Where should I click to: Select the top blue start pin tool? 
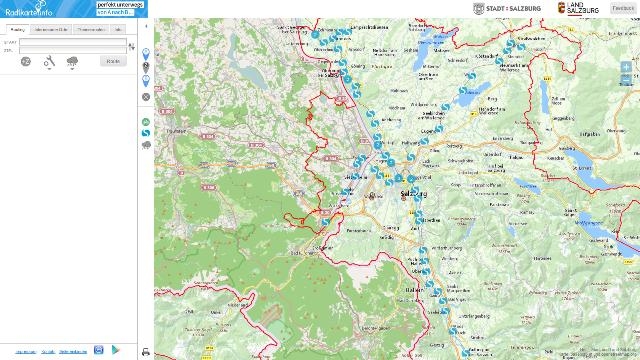coord(146,54)
